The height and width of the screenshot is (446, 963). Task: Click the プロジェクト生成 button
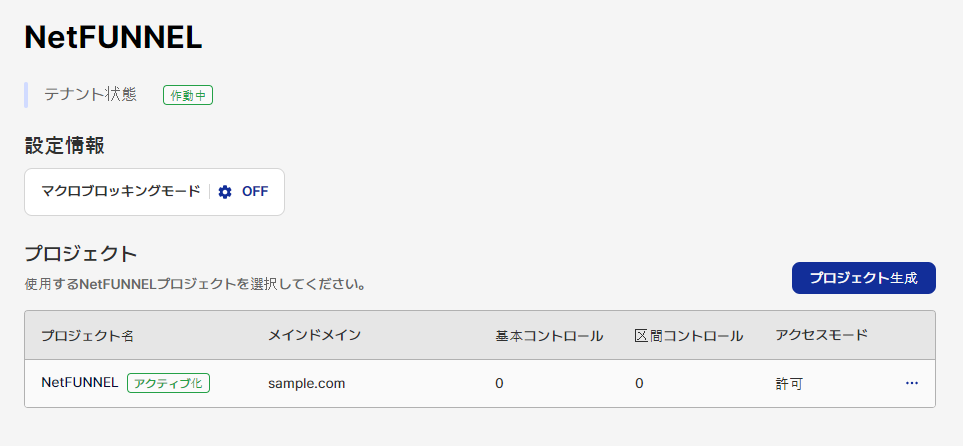(864, 278)
